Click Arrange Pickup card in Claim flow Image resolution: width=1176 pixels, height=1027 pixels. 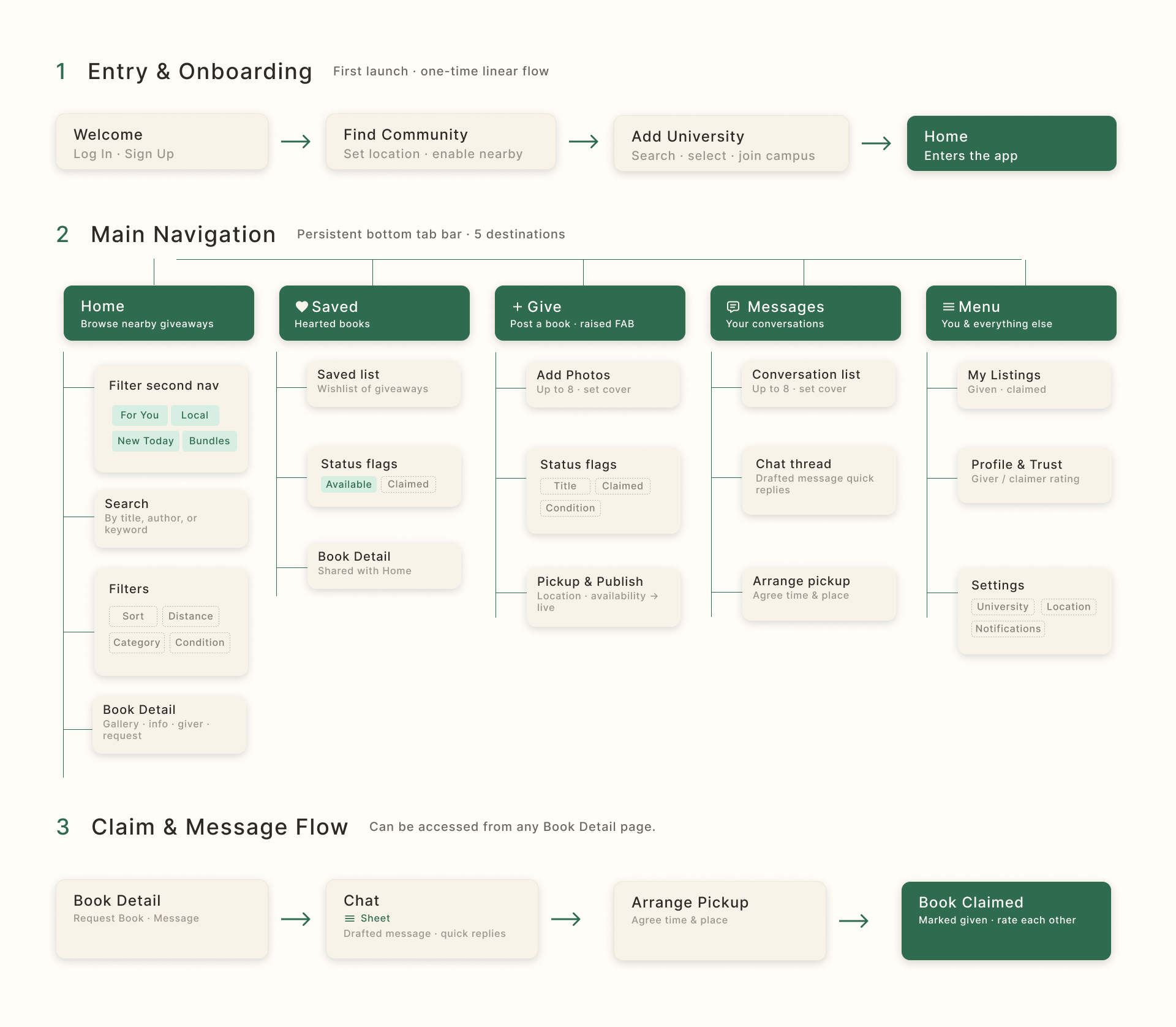720,920
